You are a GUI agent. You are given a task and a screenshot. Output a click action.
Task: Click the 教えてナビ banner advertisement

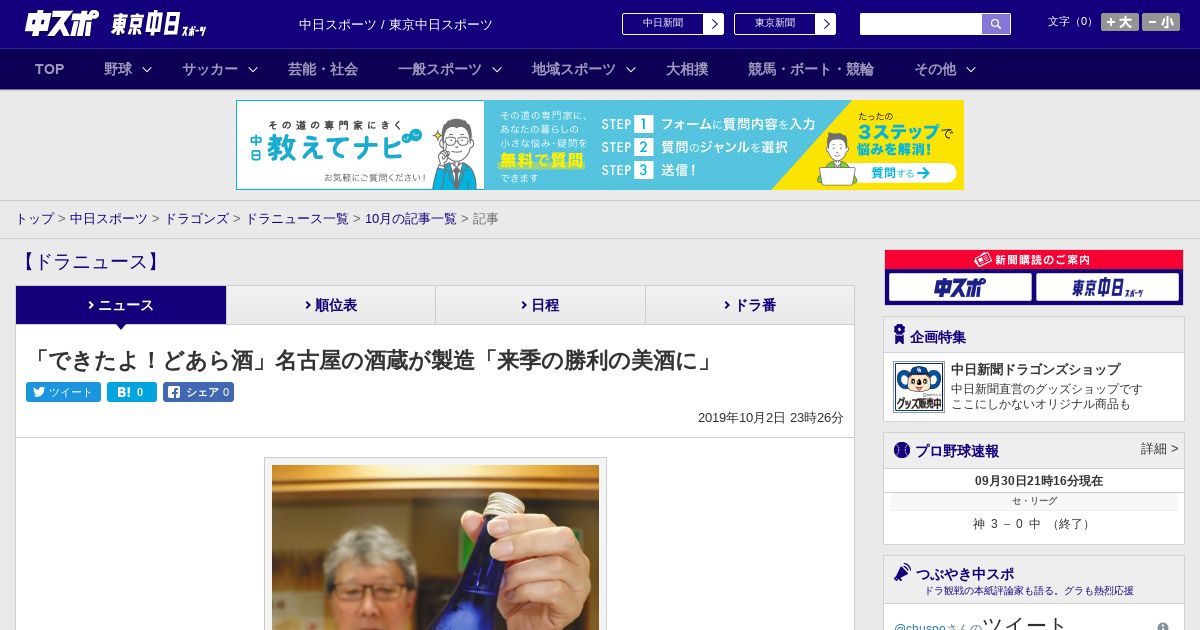tap(600, 145)
